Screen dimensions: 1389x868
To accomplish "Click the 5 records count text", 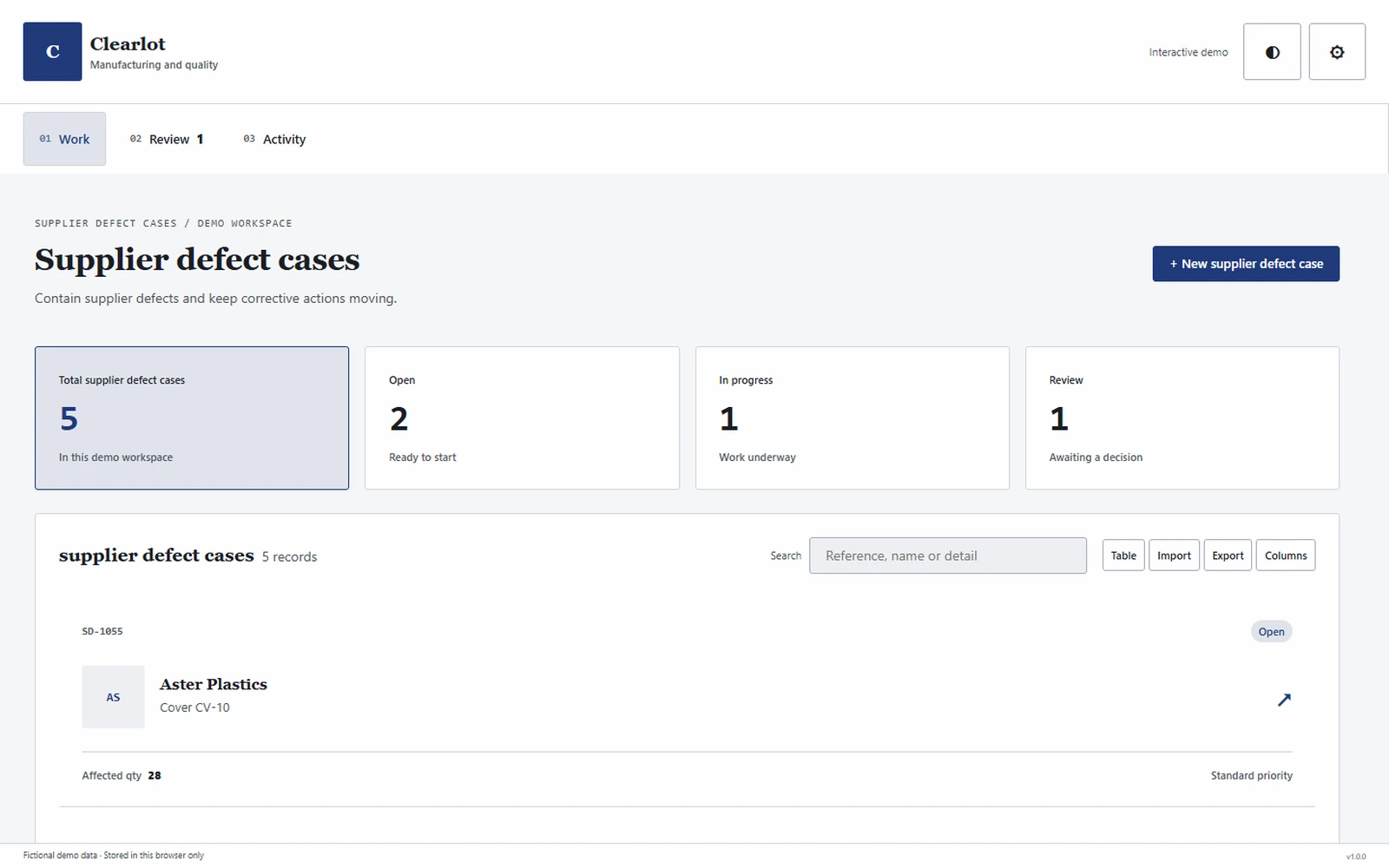I will [289, 557].
